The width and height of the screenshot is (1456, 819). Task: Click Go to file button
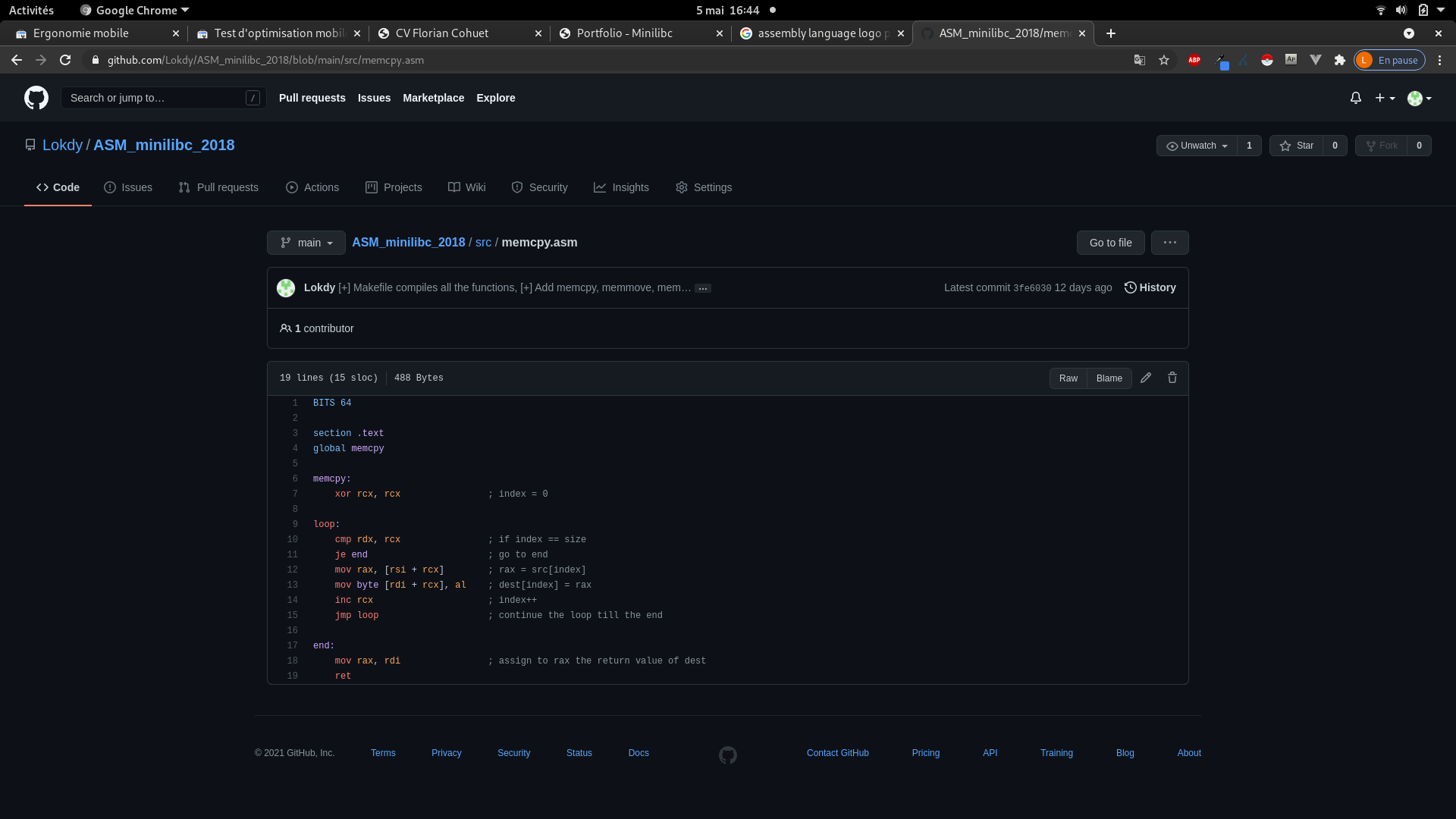(1110, 243)
